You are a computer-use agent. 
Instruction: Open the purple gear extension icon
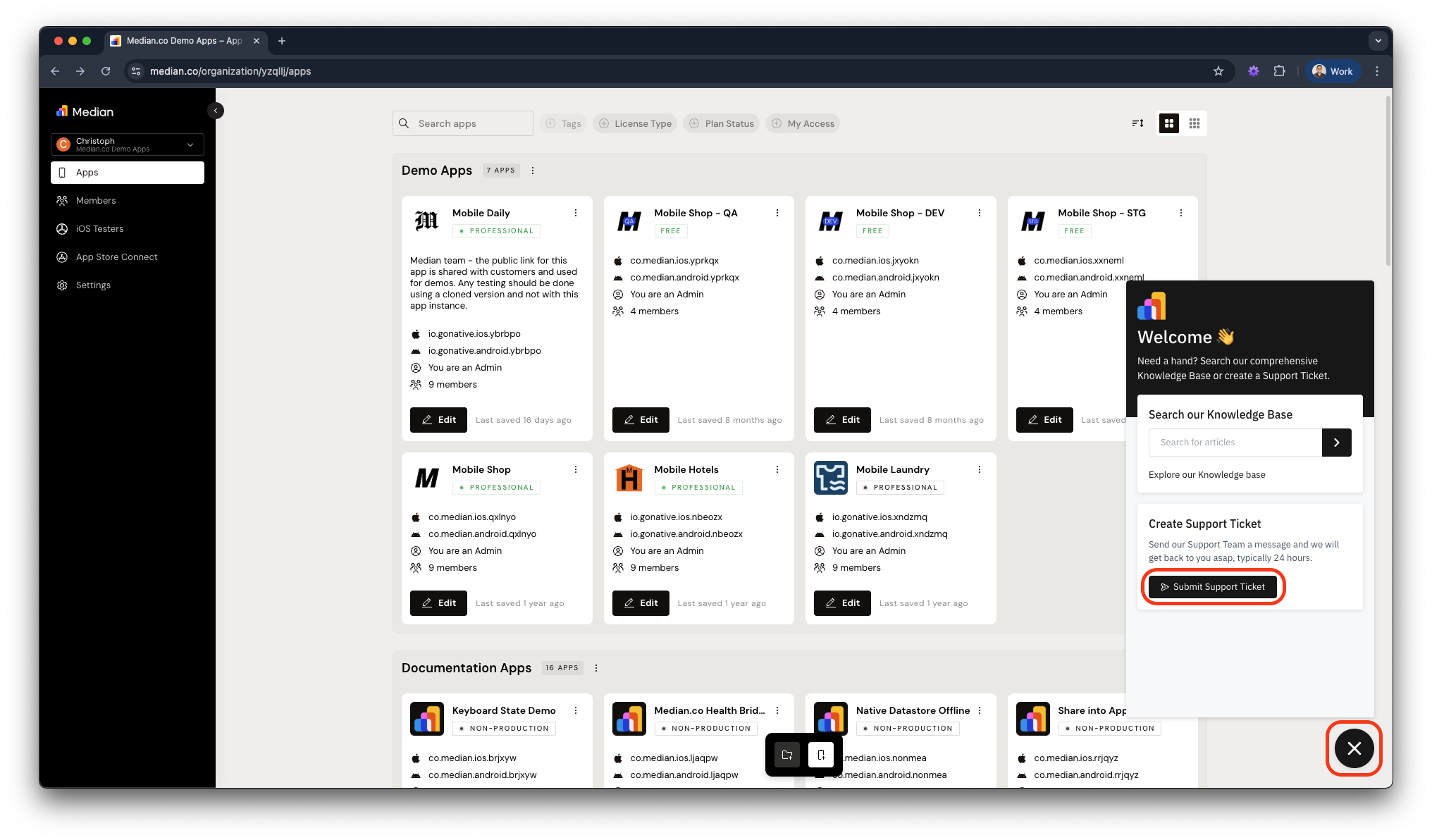pos(1253,71)
